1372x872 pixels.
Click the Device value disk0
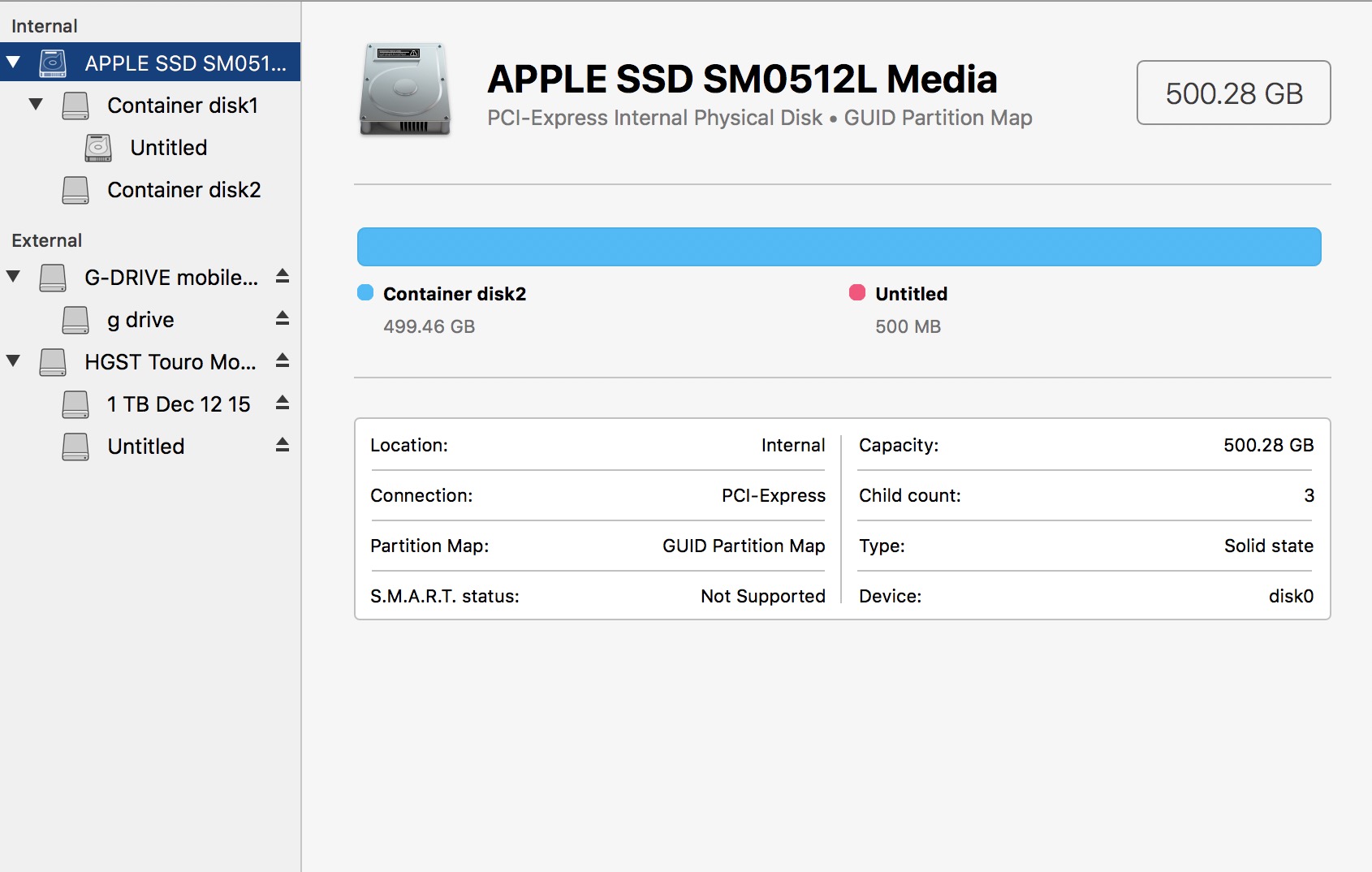coord(1291,596)
